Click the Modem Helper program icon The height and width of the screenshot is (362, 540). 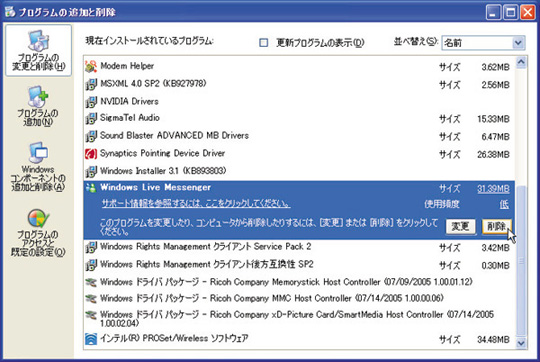point(91,66)
